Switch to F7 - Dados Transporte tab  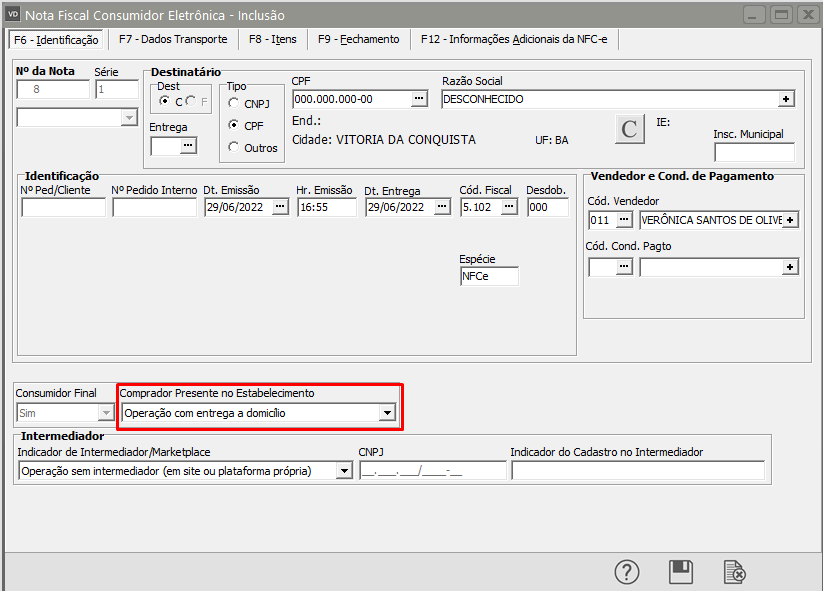172,39
